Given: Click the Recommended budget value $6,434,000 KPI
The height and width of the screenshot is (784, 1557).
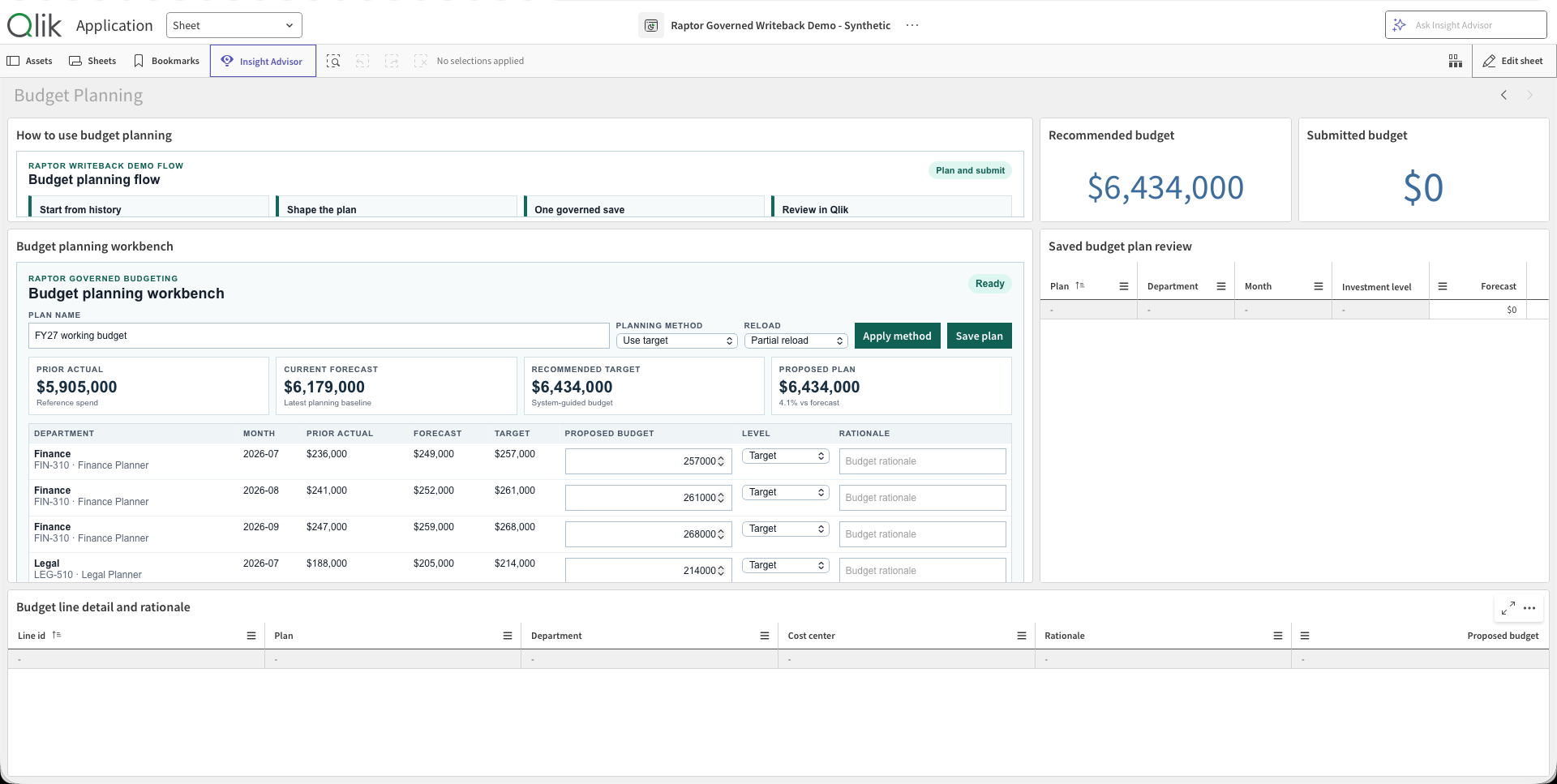Looking at the screenshot, I should click(x=1165, y=187).
